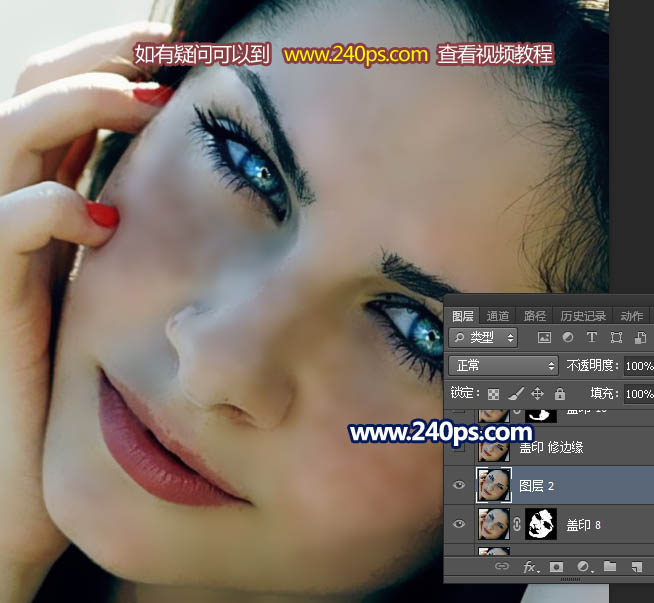Show the 盖印 修边缘 layer
654x603 pixels.
coord(459,447)
